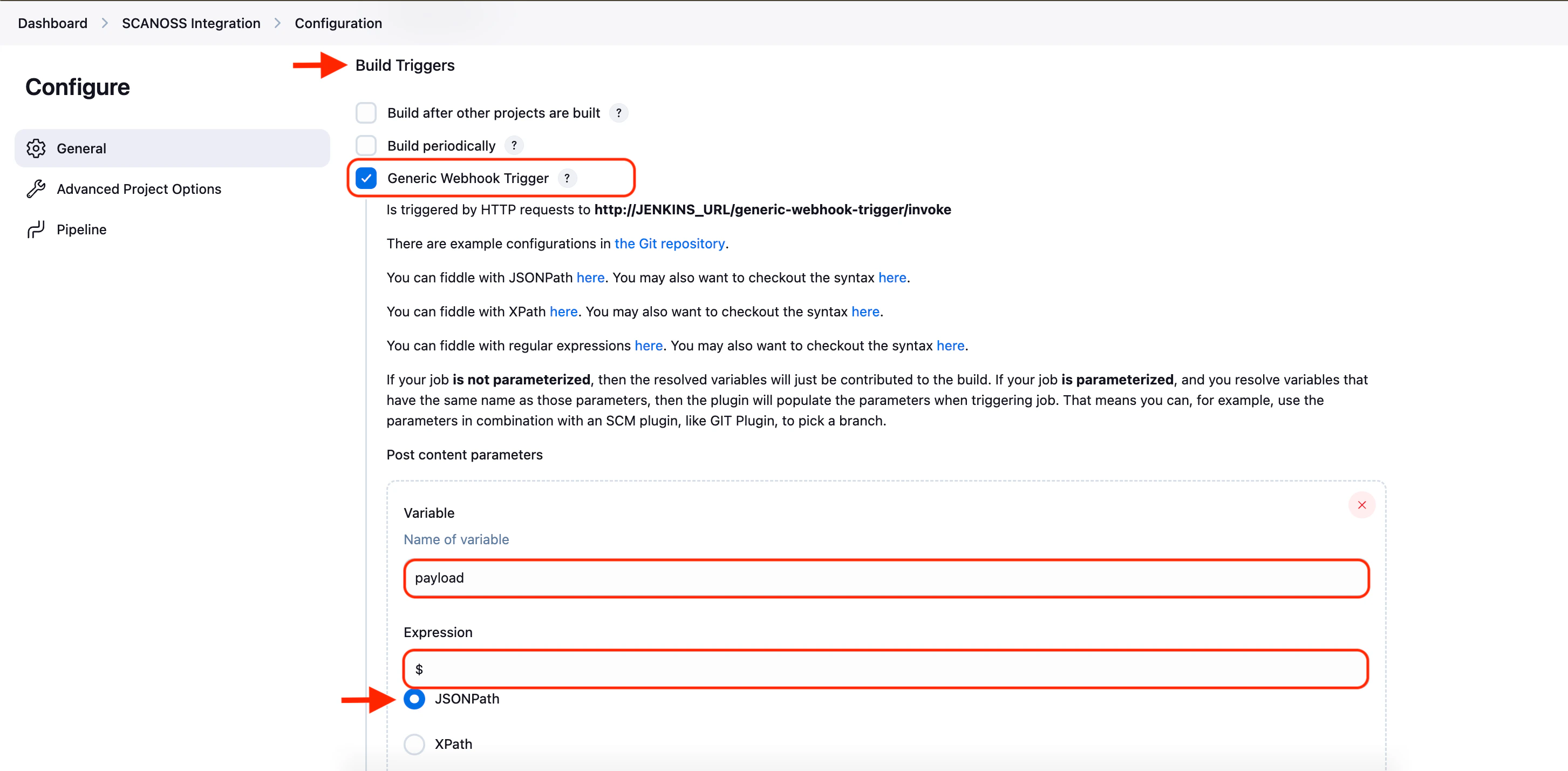Enable Build after other projects are built
1568x771 pixels.
tap(366, 113)
